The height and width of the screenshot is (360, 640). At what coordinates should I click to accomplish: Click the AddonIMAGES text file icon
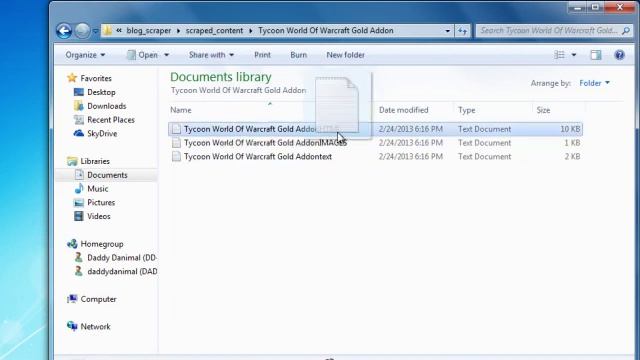(x=176, y=143)
